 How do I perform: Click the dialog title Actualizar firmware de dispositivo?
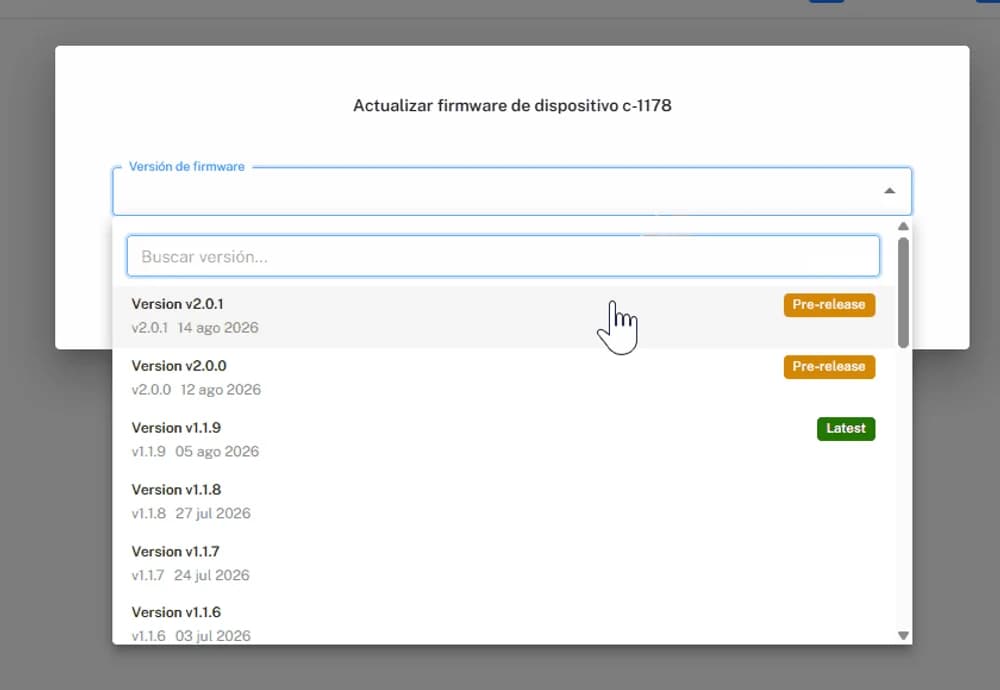coord(512,105)
